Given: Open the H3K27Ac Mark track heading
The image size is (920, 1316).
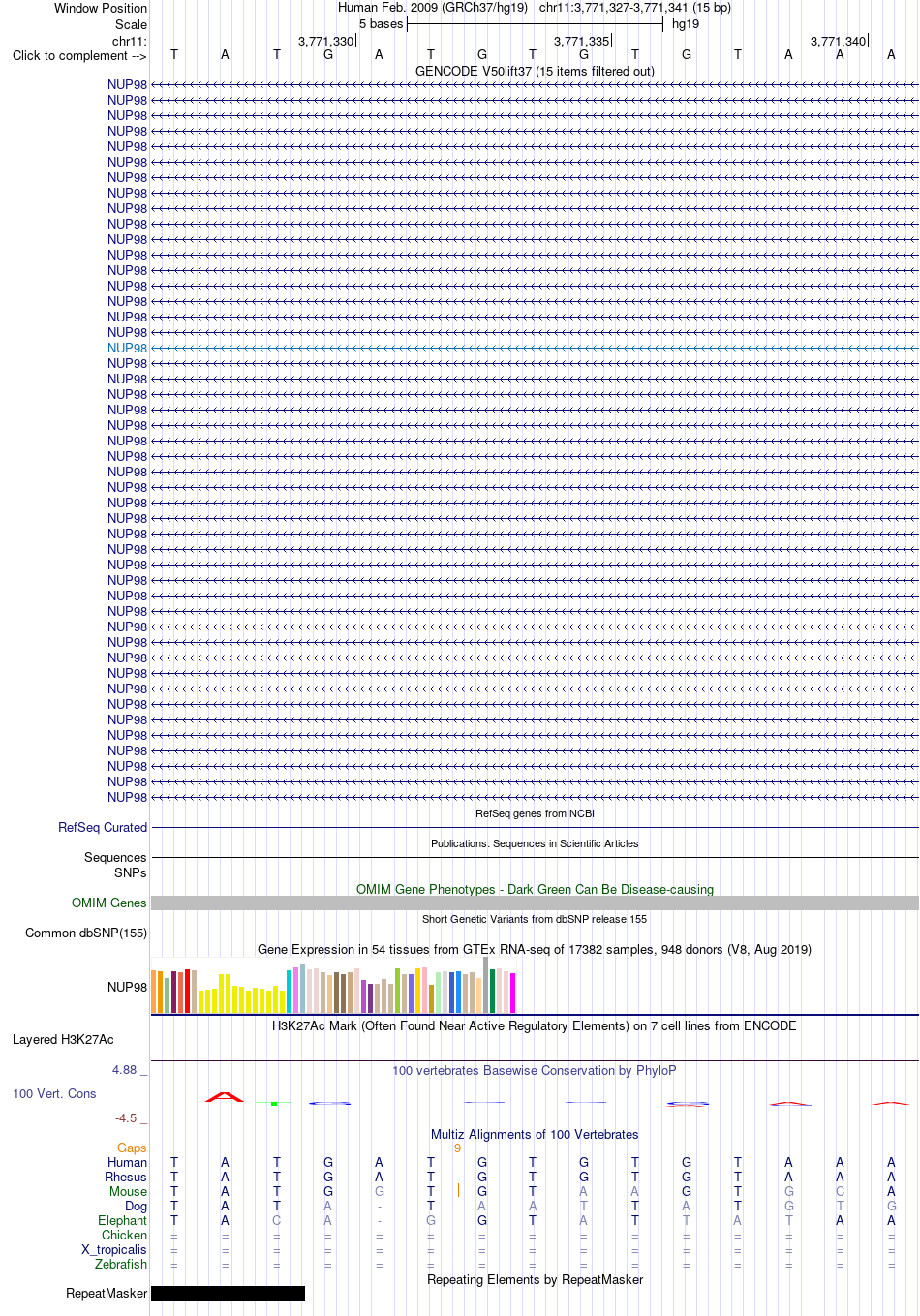Looking at the screenshot, I should tap(535, 1025).
